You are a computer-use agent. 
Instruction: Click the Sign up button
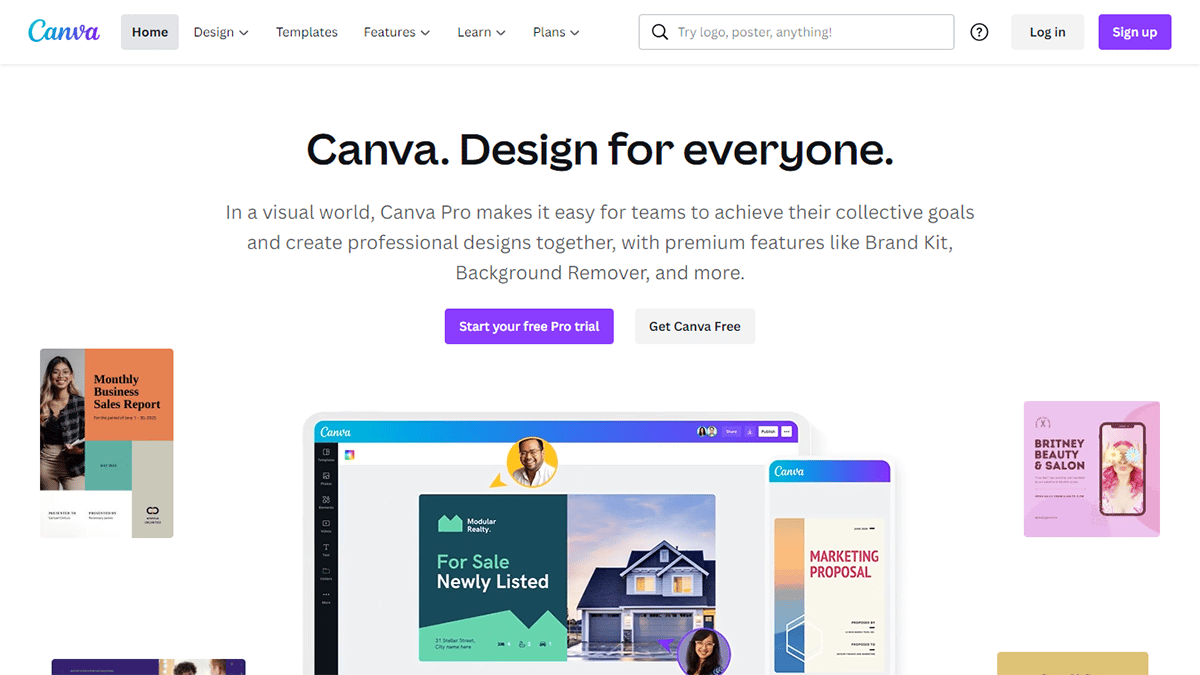[1135, 32]
